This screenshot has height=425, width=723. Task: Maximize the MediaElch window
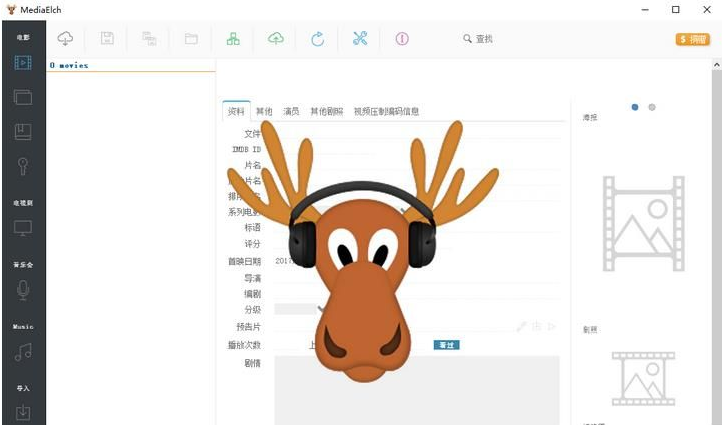[x=676, y=10]
